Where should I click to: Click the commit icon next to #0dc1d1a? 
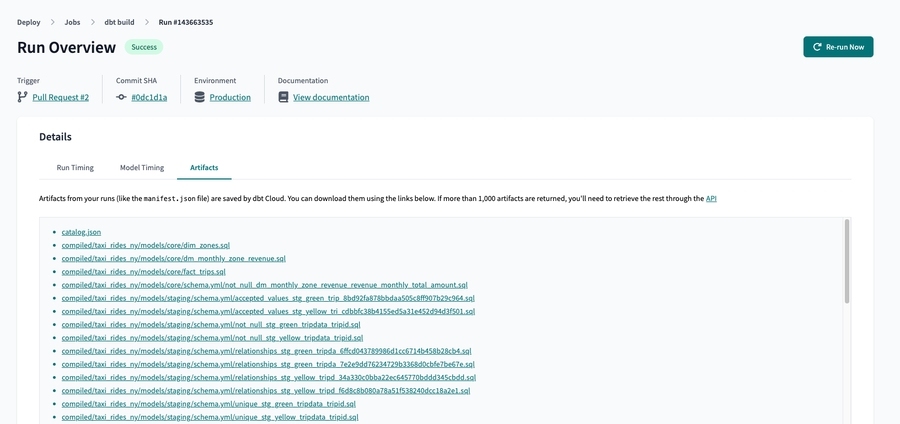pyautogui.click(x=121, y=97)
